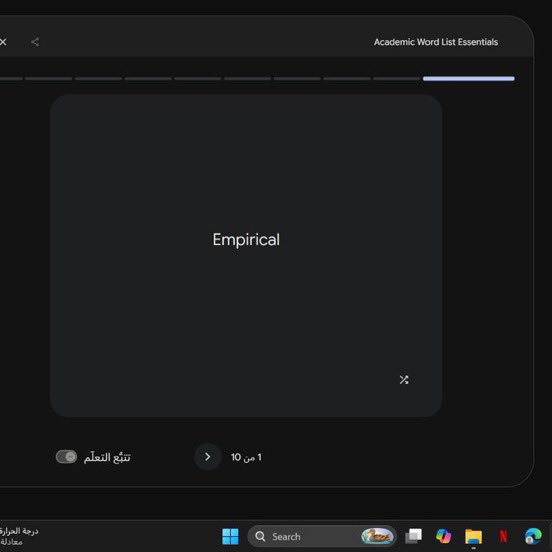The image size is (552, 552).
Task: Open Microsoft Edge from the taskbar
Action: pyautogui.click(x=533, y=537)
